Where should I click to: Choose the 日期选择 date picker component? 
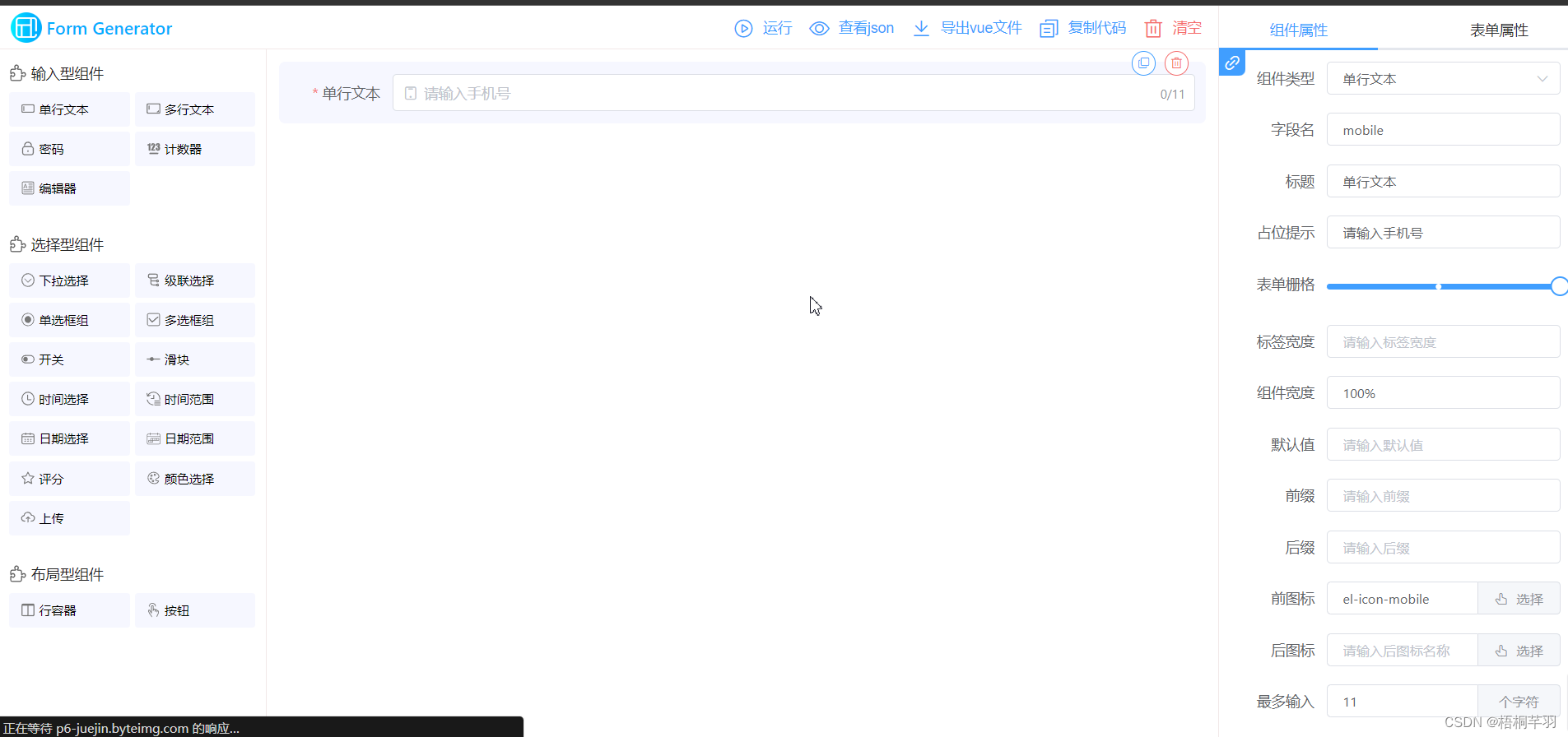click(x=69, y=438)
